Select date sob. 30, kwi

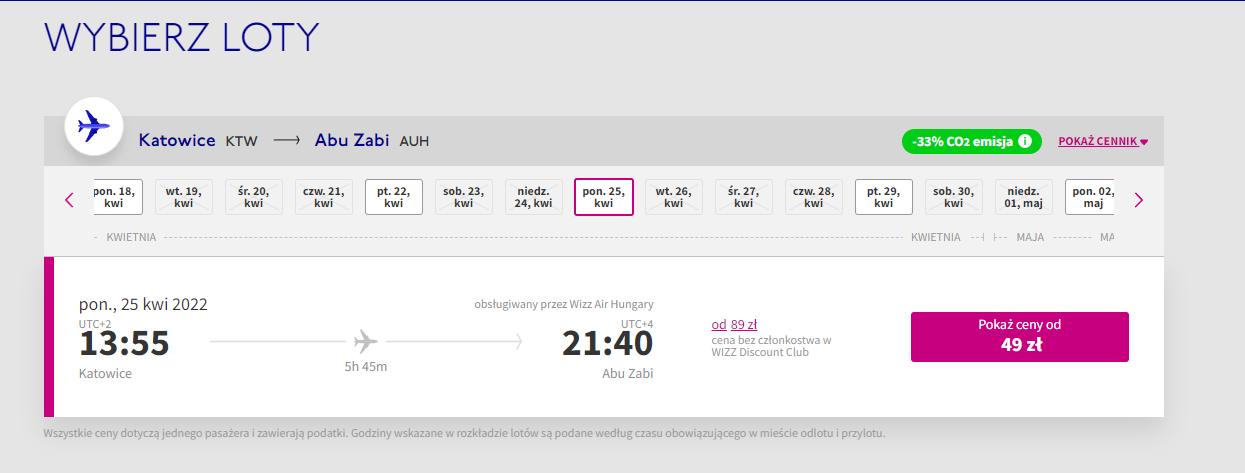[x=954, y=197]
